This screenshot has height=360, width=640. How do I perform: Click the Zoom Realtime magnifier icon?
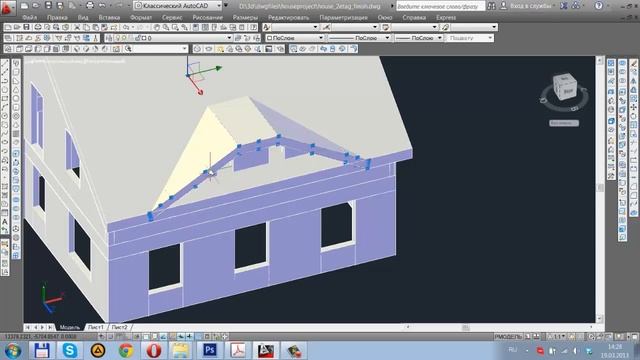[x=166, y=27]
